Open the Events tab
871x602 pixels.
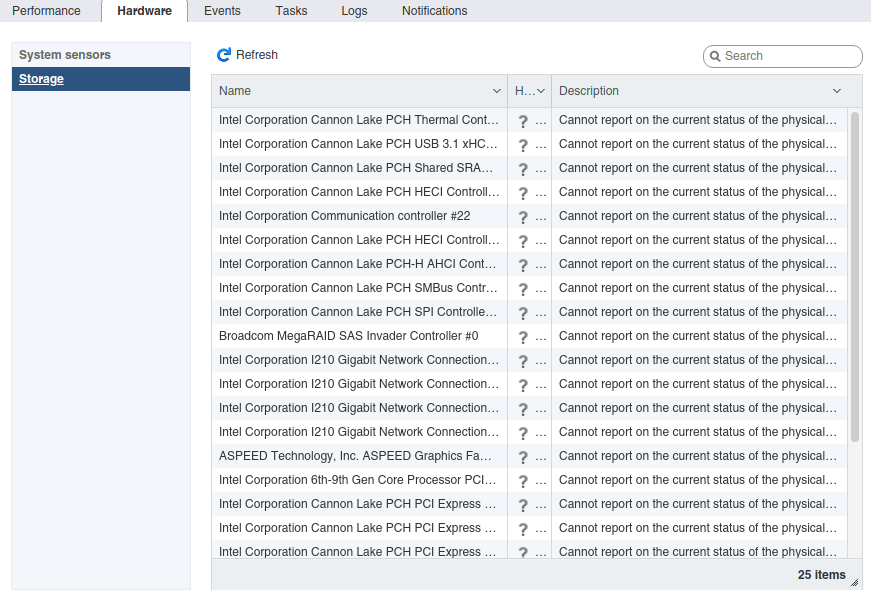pos(222,11)
